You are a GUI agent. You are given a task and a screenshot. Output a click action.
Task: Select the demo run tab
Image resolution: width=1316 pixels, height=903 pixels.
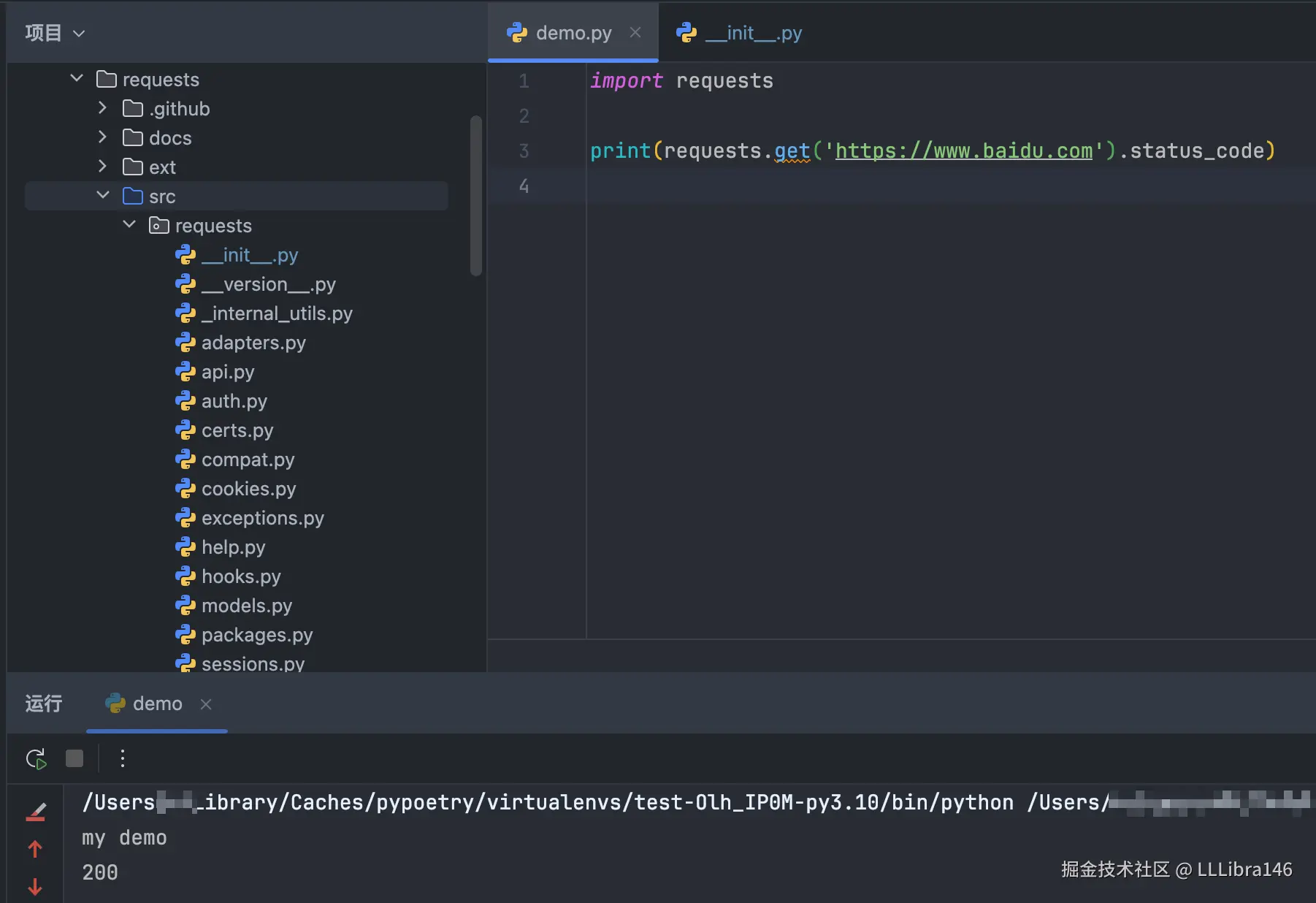coord(157,704)
